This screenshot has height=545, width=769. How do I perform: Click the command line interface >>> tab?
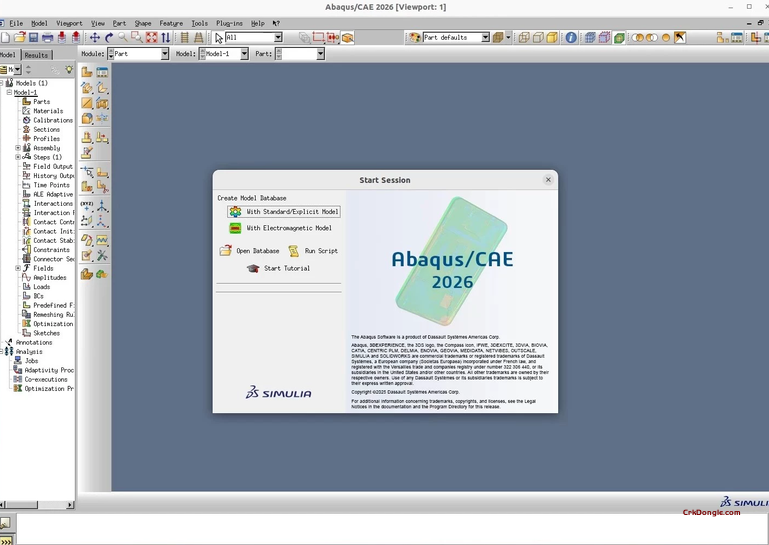[x=6, y=540]
